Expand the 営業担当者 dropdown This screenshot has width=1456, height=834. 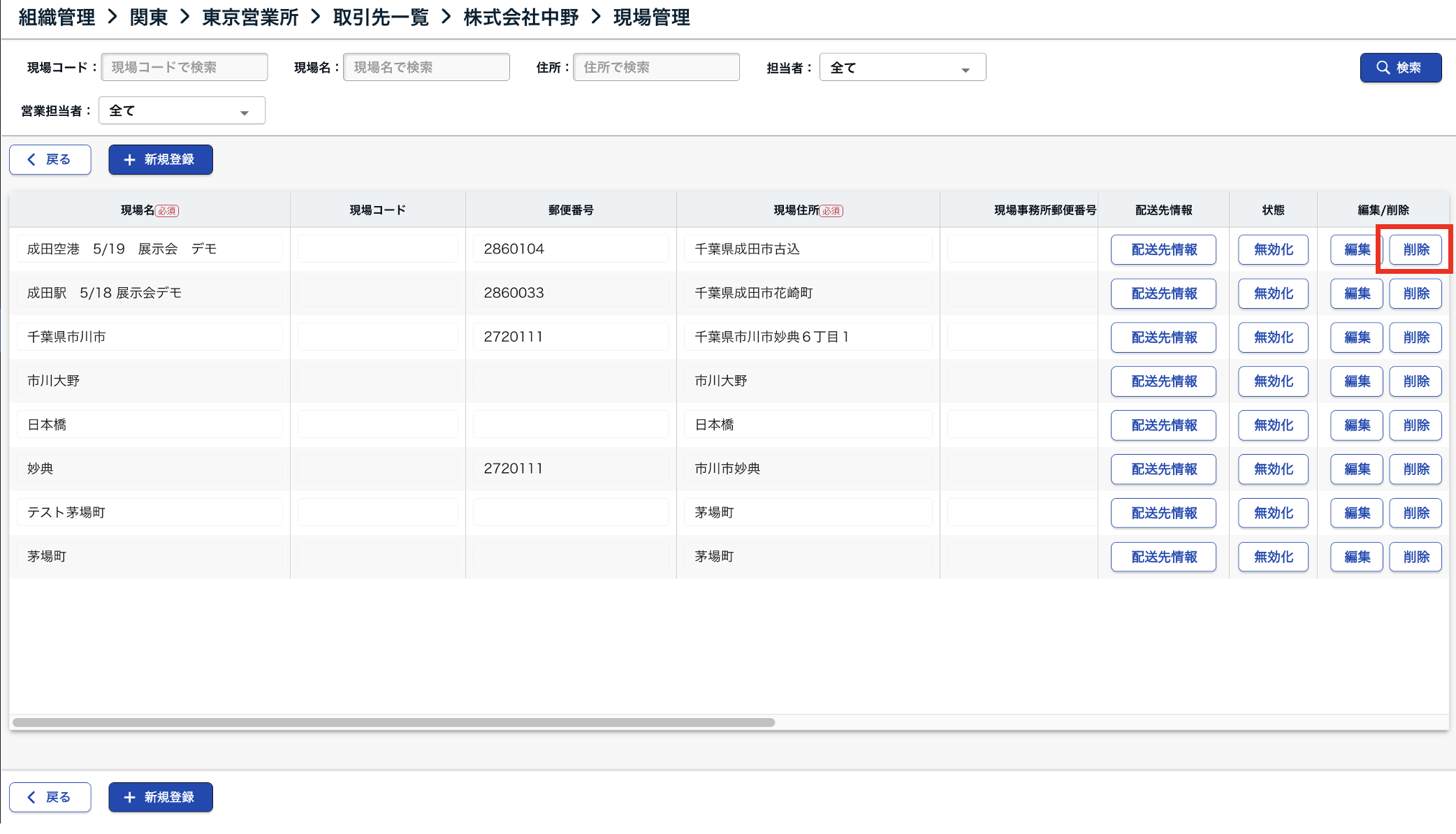click(182, 111)
